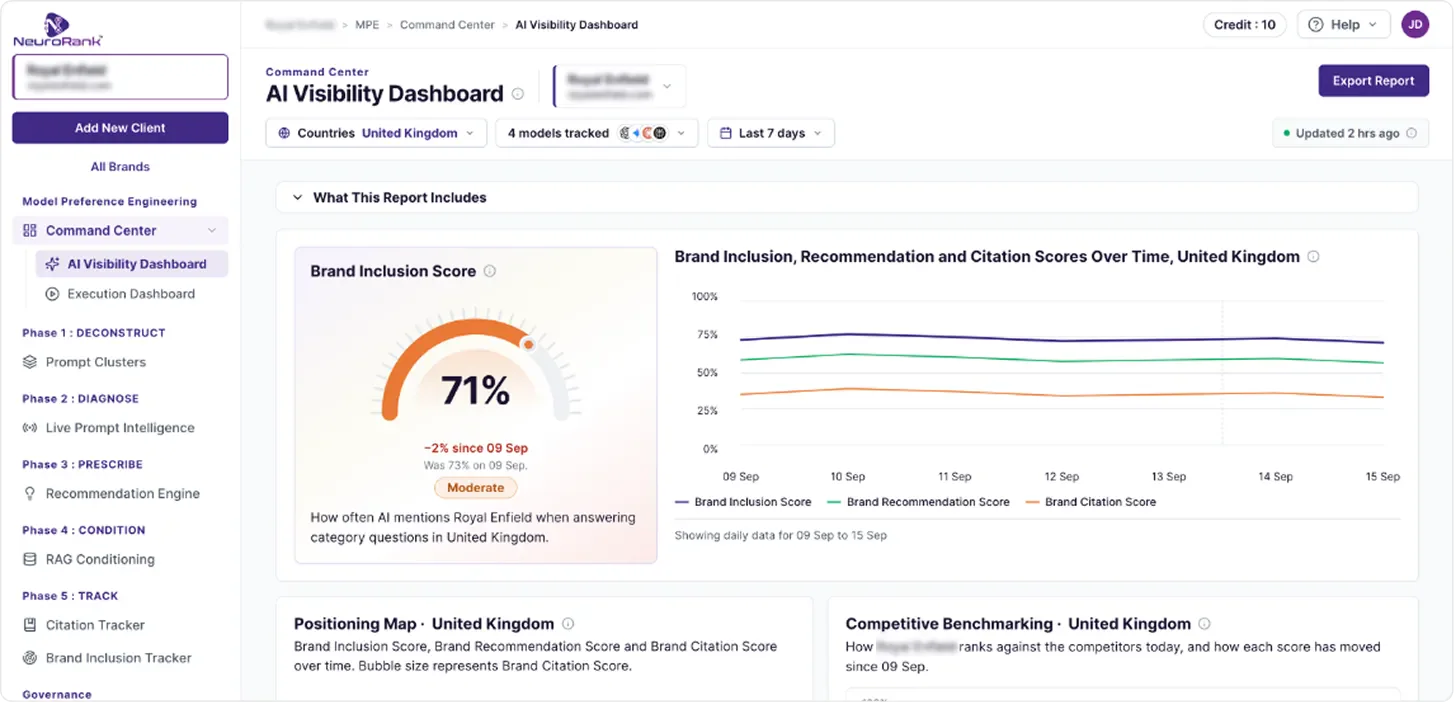Click the AI Visibility Dashboard sparkle icon
Image resolution: width=1454 pixels, height=702 pixels.
pos(53,264)
